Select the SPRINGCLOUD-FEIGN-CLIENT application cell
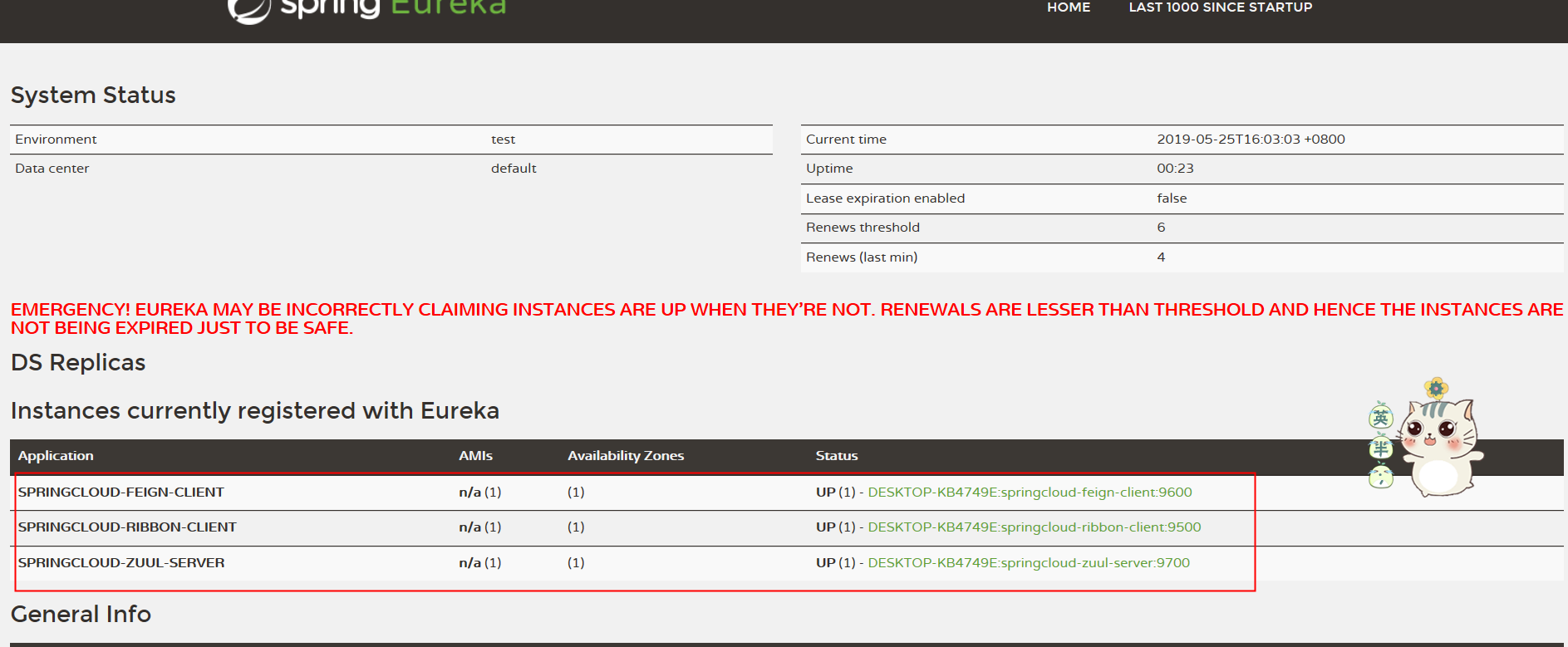The image size is (1568, 647). click(121, 492)
